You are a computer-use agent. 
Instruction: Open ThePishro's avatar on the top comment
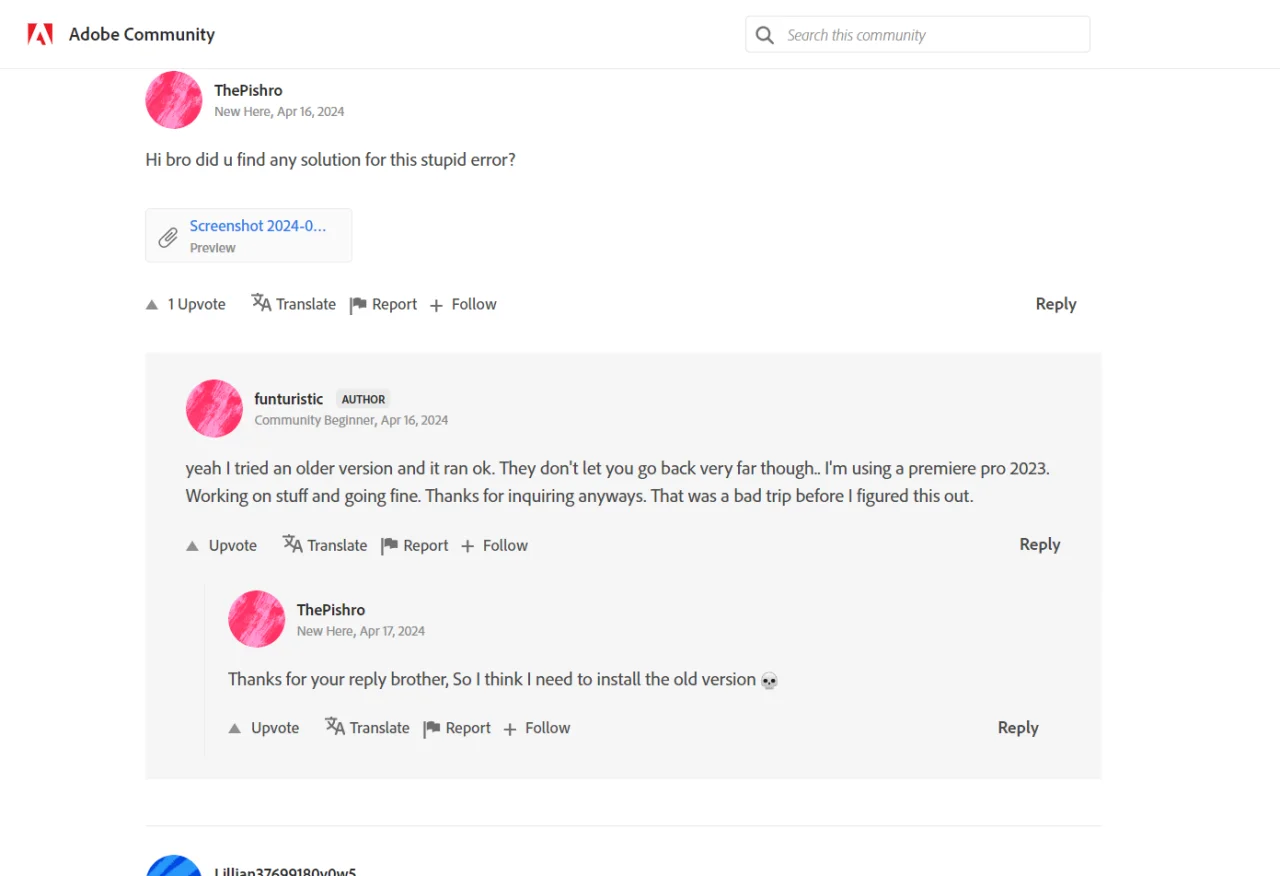(174, 100)
